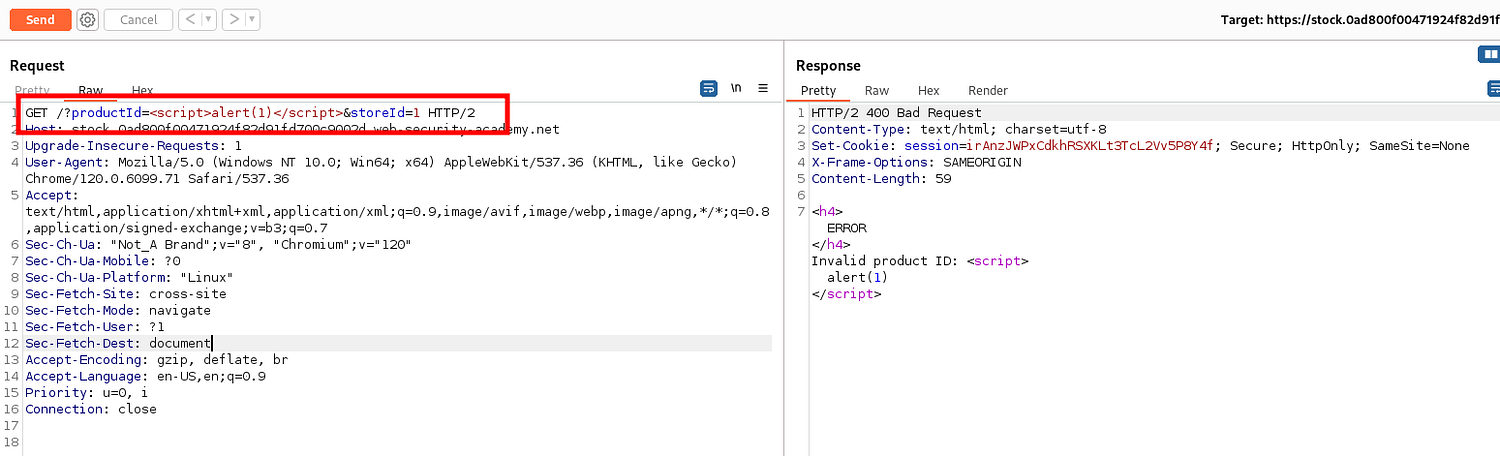Switch to side-by-side layout icon
Viewport: 1500px width, 456px height.
[1488, 54]
